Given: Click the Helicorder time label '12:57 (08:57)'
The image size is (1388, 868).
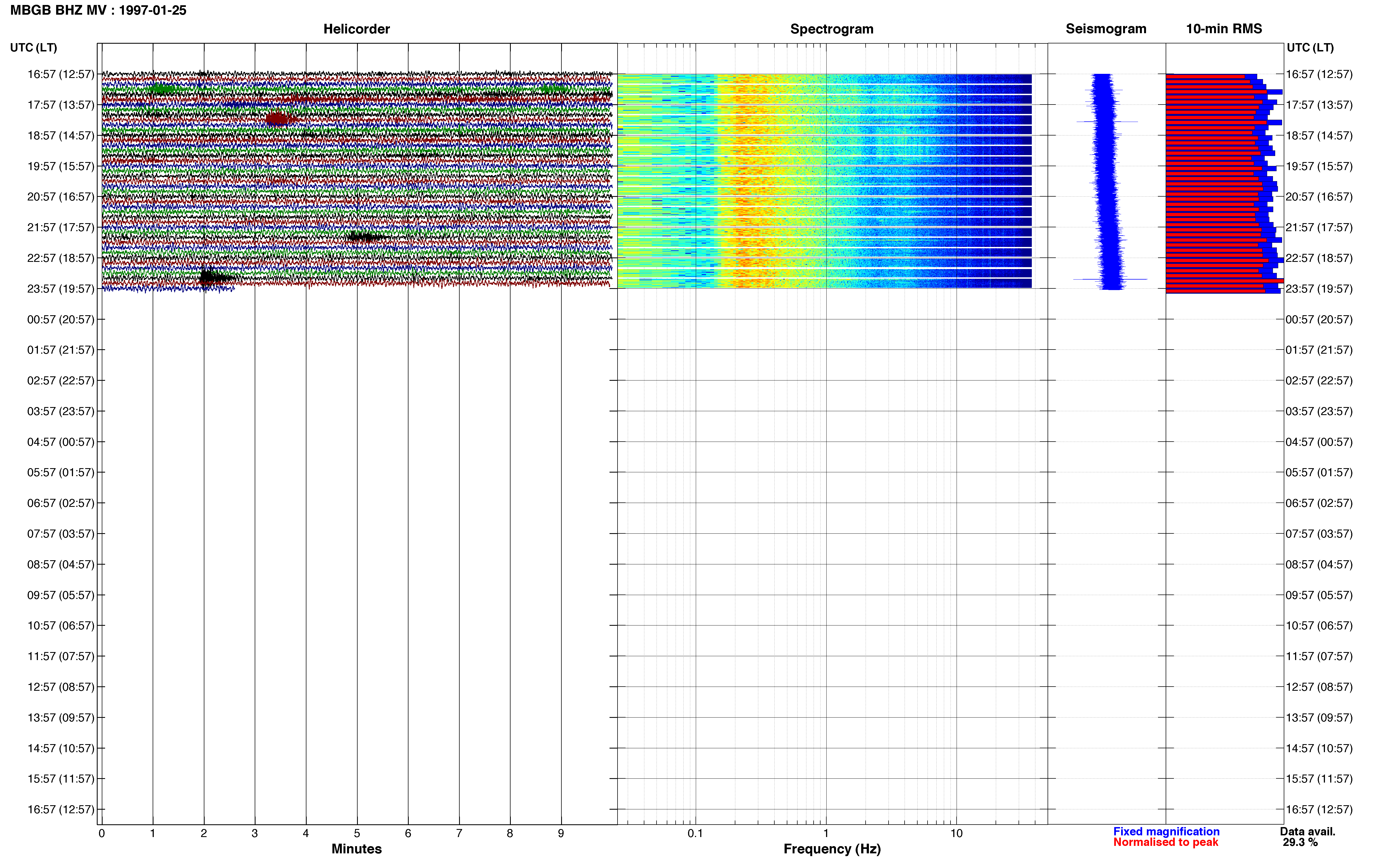Looking at the screenshot, I should [60, 687].
